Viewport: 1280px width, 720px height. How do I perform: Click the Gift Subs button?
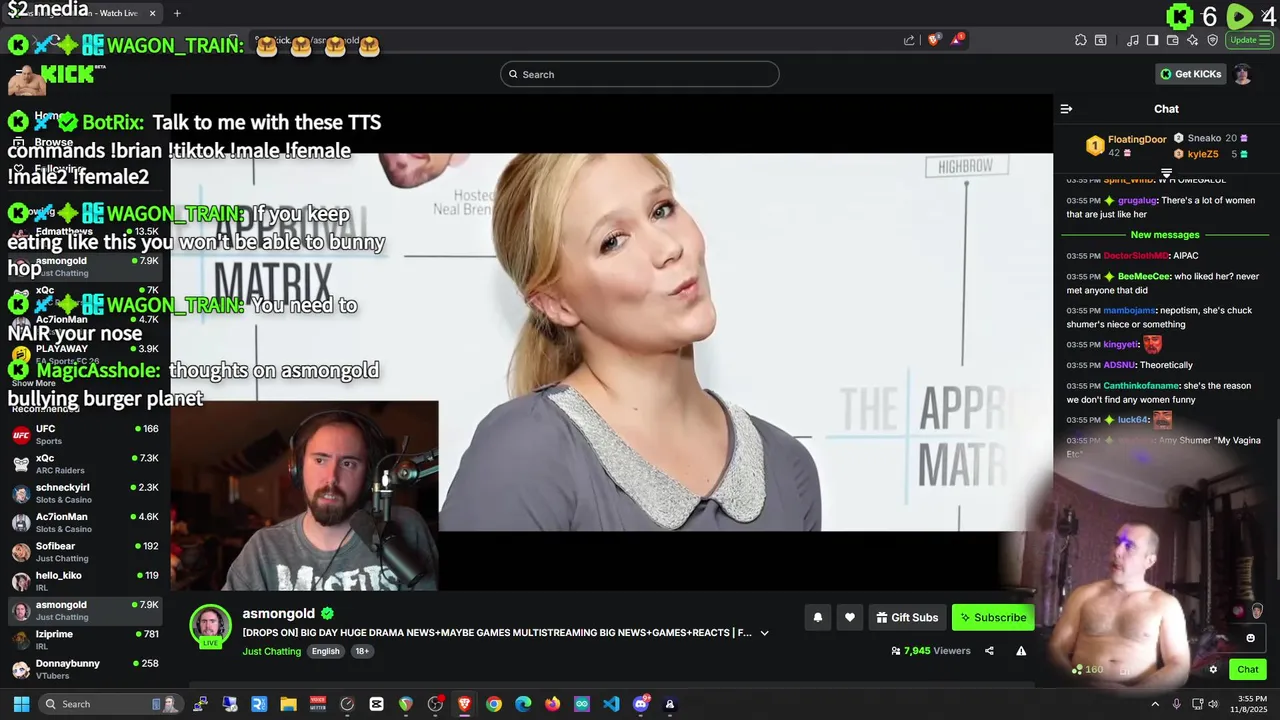(907, 618)
